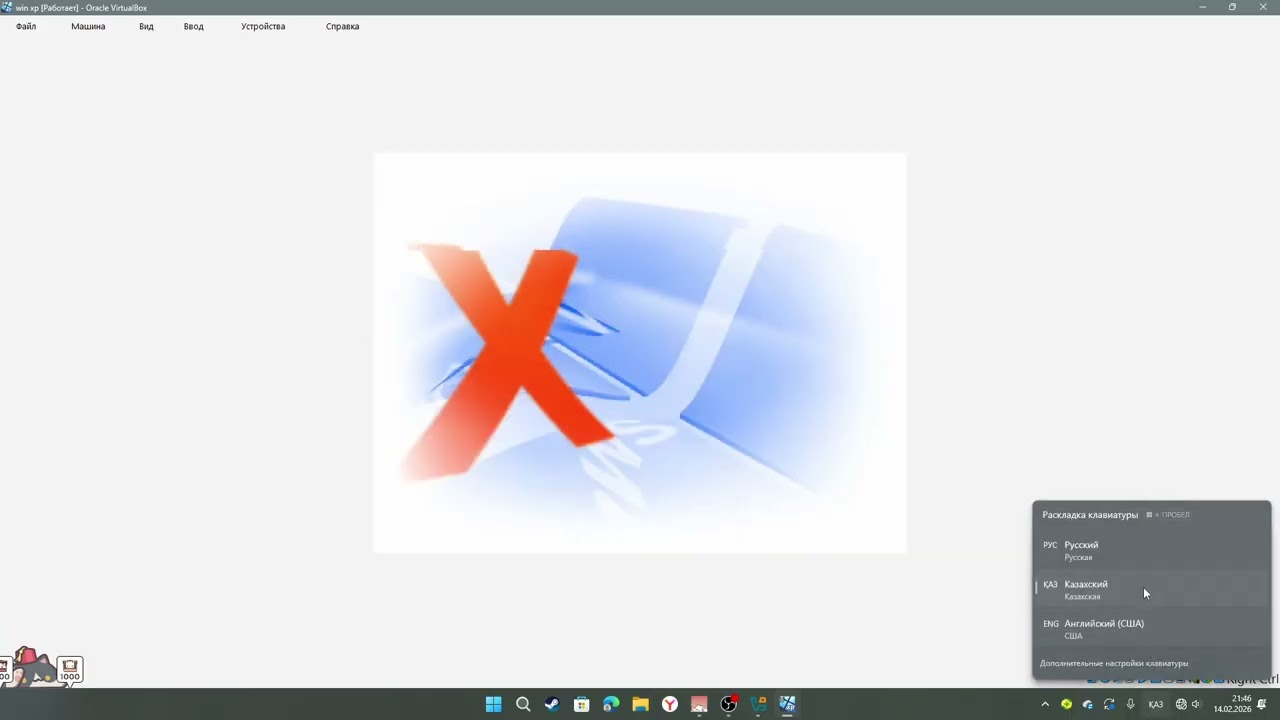Open the Ввод menu
The image size is (1280, 720).
point(194,26)
